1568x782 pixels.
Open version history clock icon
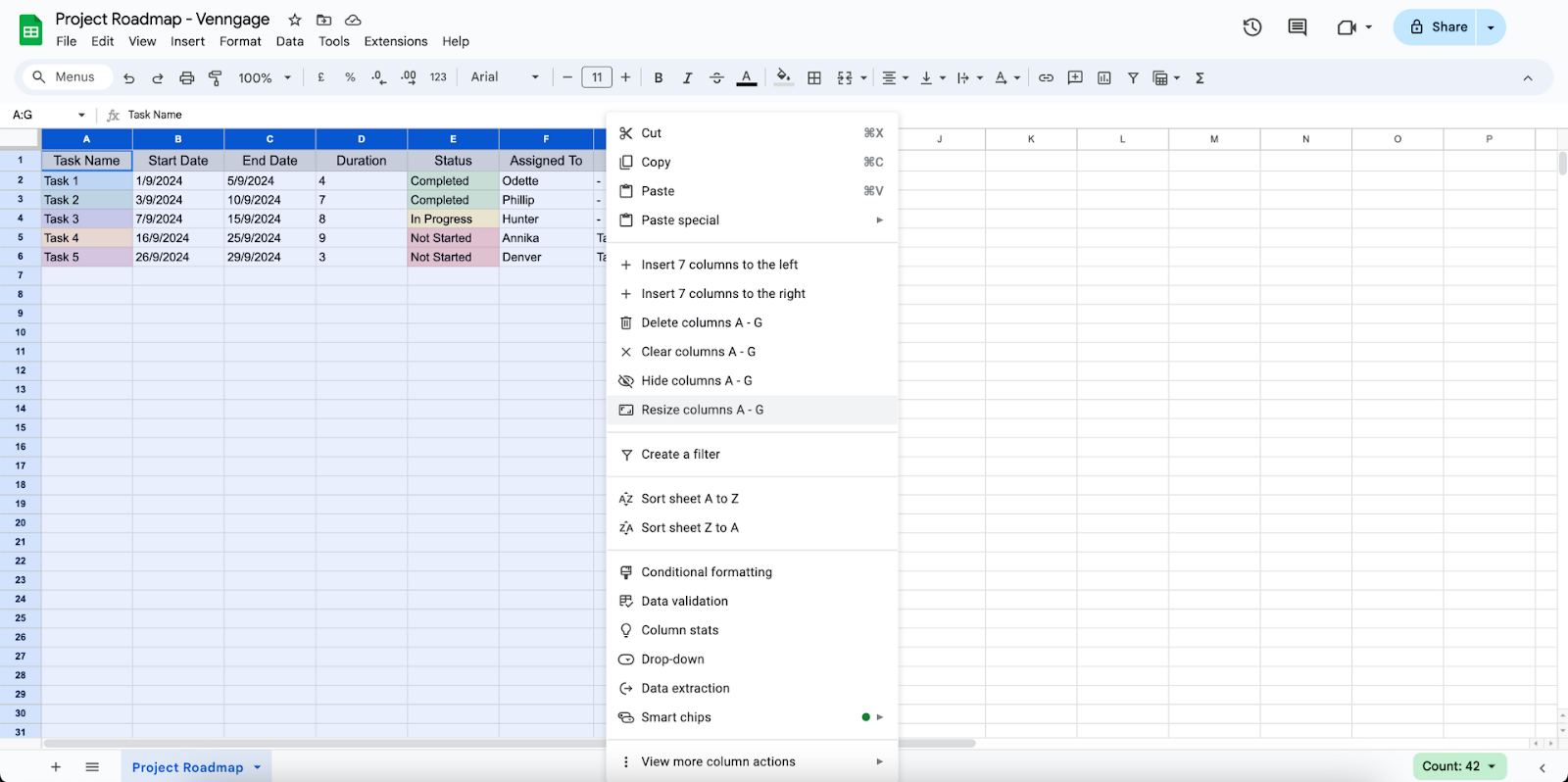[1252, 27]
